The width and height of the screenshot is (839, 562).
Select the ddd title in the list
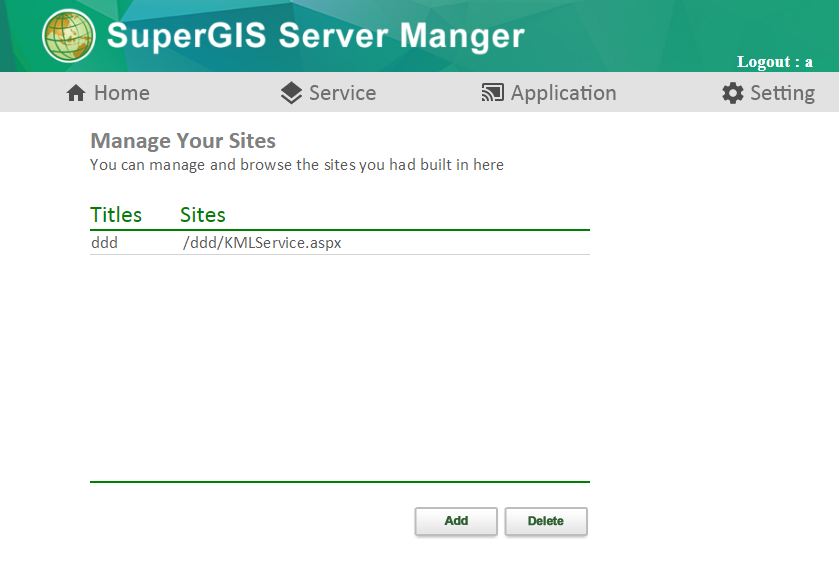[104, 243]
